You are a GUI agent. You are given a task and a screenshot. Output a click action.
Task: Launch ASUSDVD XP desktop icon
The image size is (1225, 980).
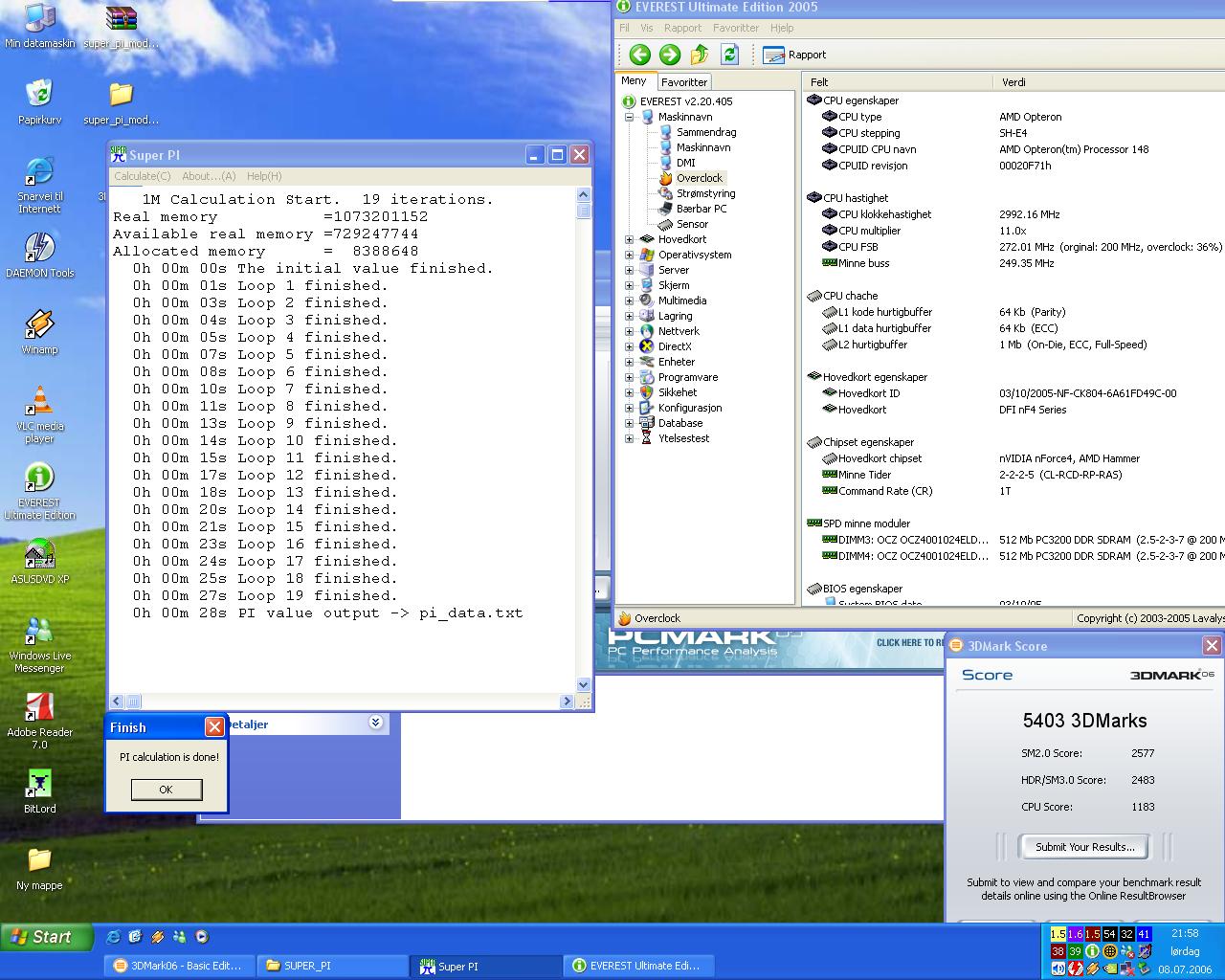coord(39,562)
